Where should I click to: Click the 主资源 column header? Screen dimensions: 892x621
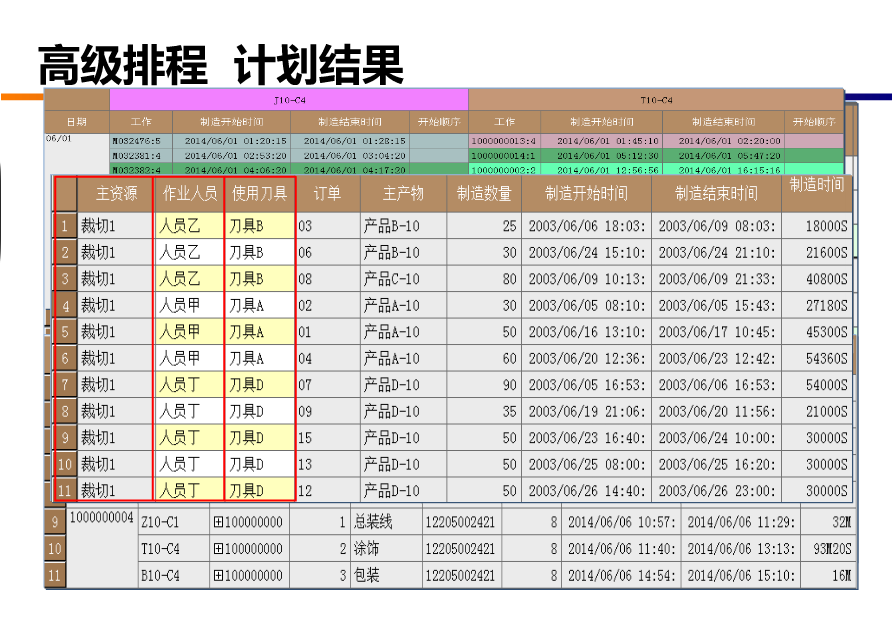[115, 193]
